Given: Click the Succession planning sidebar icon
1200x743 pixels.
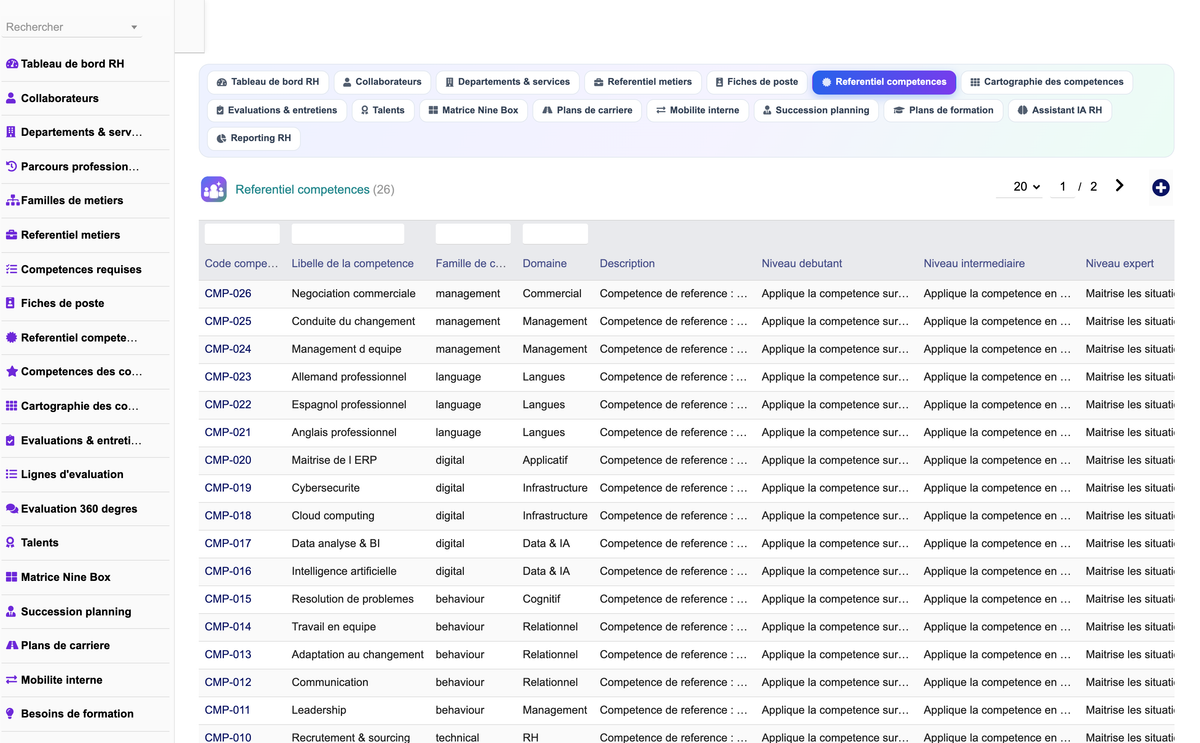Looking at the screenshot, I should pos(12,611).
